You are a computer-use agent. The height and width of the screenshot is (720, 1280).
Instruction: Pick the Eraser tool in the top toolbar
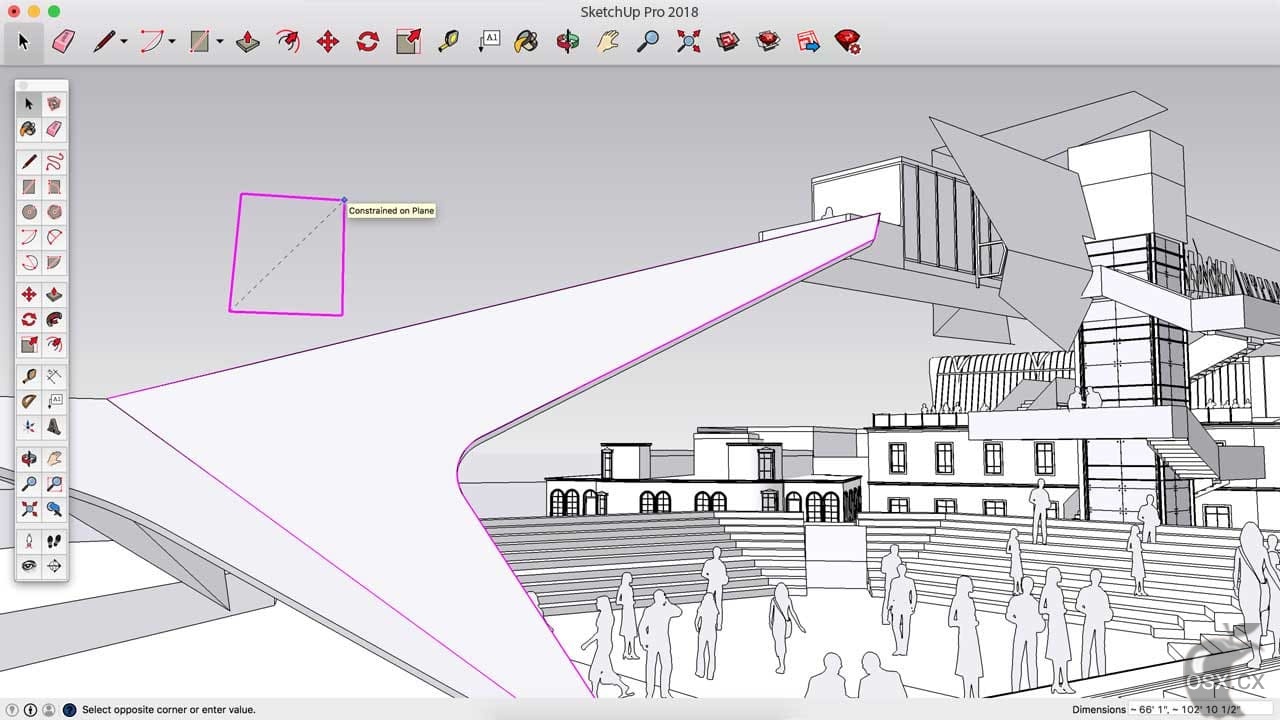(63, 41)
